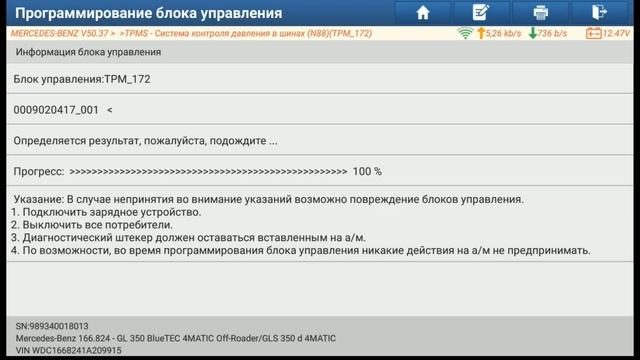Image resolution: width=640 pixels, height=360 pixels.
Task: Select instruction 4 about no actions during programming
Action: 301,250
